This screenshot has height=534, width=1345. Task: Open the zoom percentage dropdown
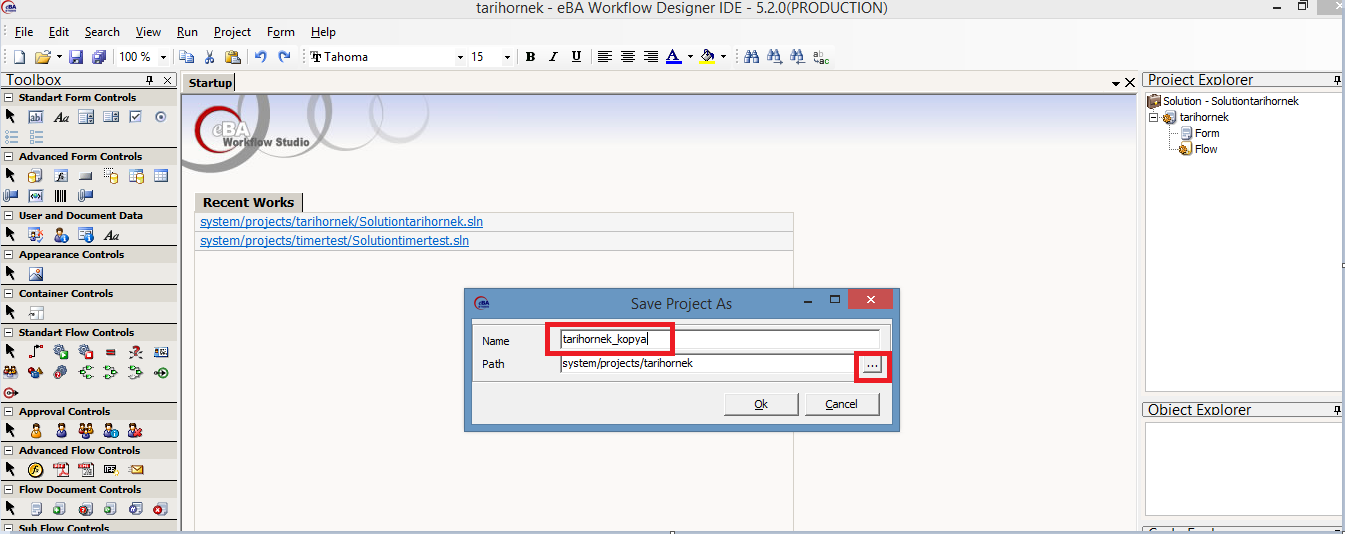pyautogui.click(x=163, y=57)
